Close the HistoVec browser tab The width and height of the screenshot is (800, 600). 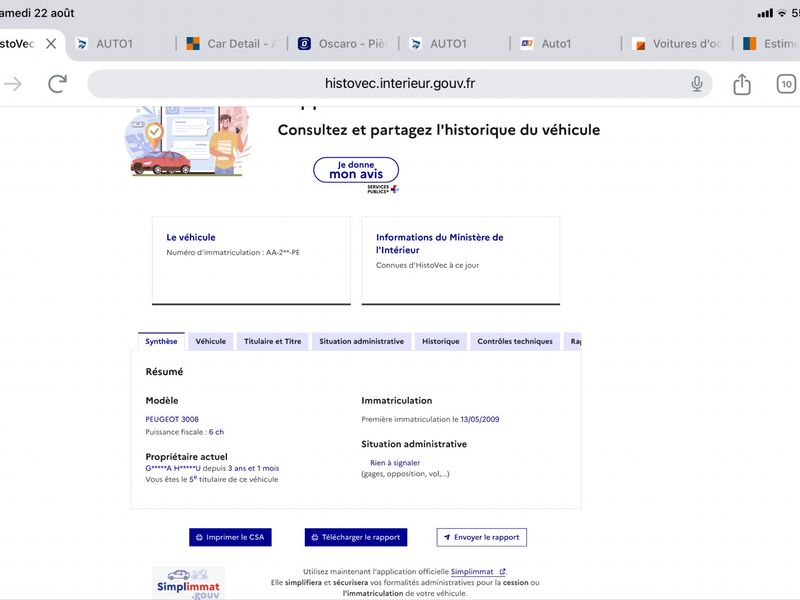click(x=51, y=44)
